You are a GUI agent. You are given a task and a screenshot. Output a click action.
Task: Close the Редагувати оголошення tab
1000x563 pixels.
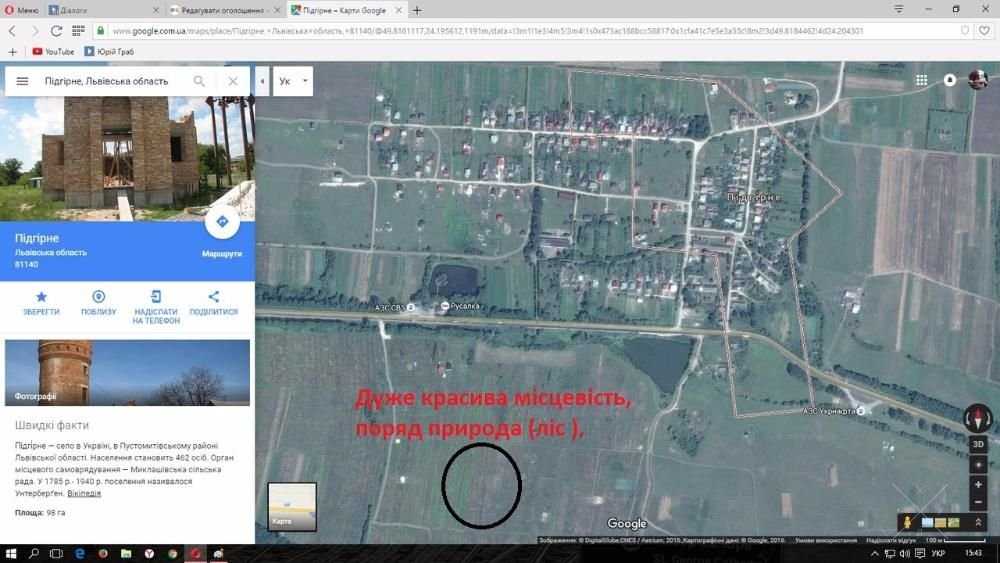coord(277,10)
